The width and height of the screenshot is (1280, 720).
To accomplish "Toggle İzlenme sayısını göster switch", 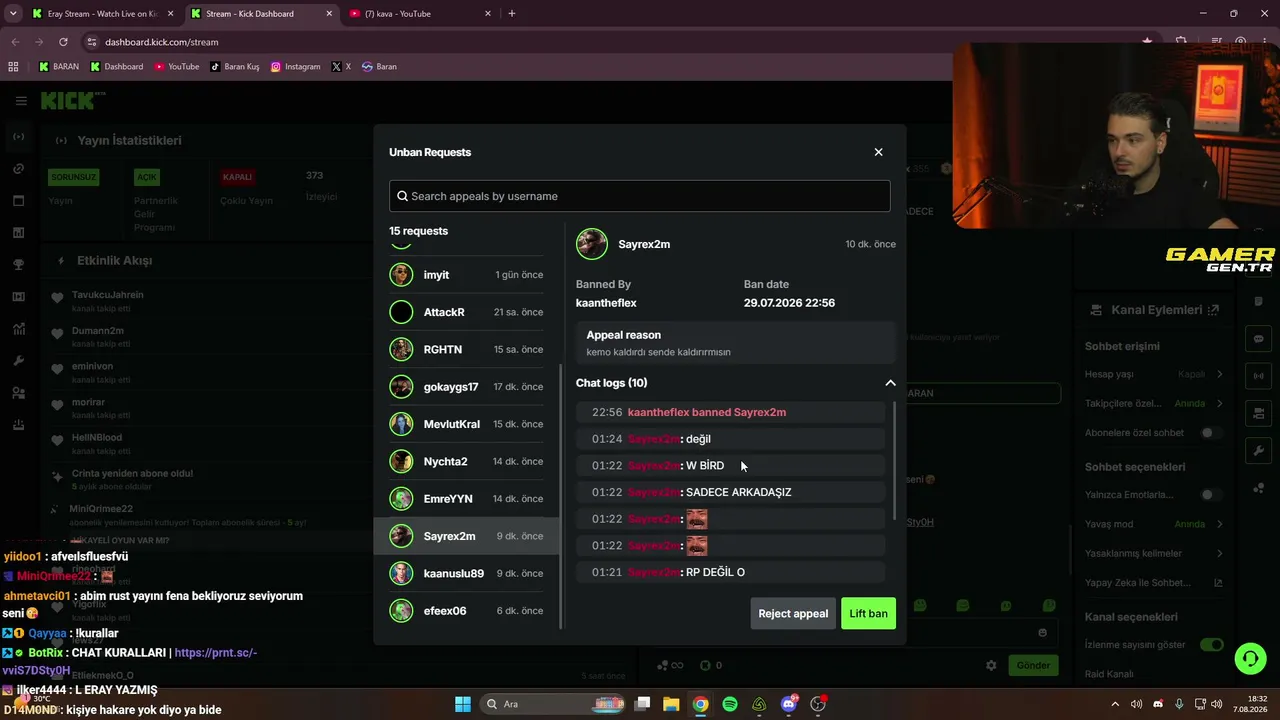I will [1211, 645].
